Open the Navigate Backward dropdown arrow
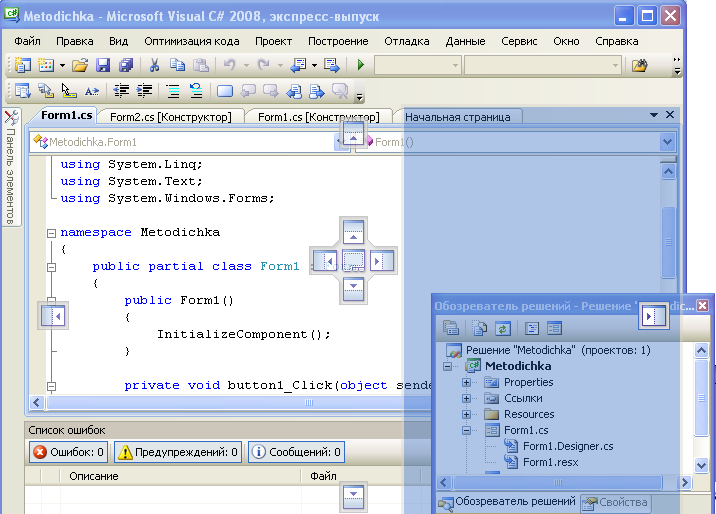 pos(314,65)
